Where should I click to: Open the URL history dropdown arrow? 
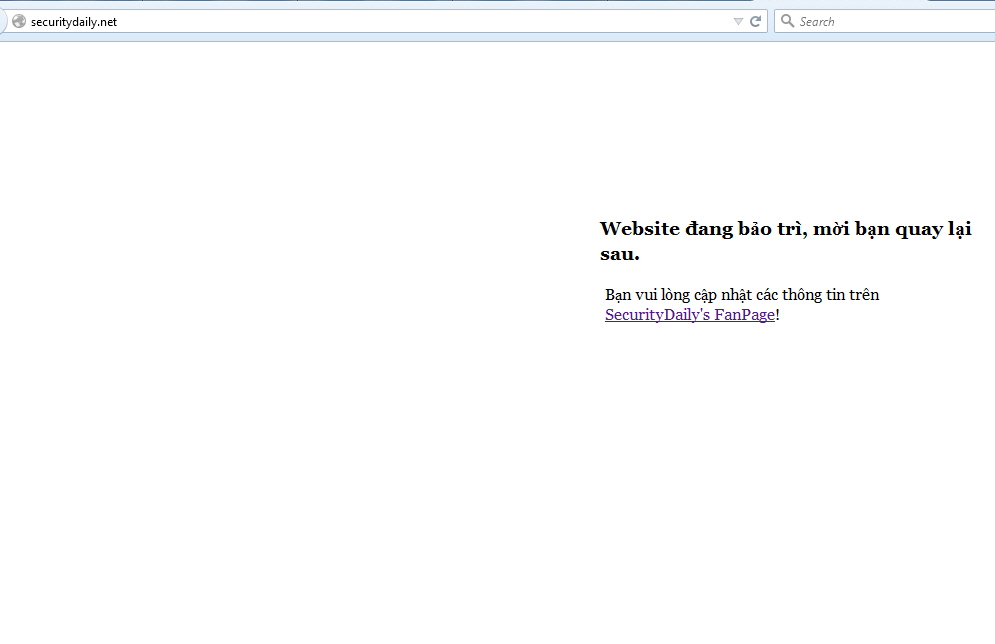point(738,22)
